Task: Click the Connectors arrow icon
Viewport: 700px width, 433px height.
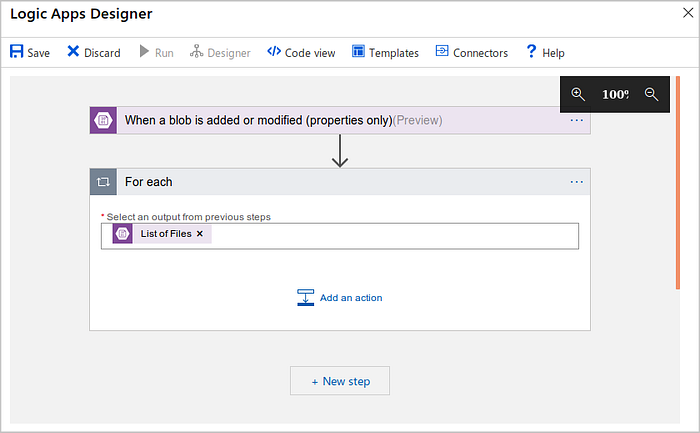Action: [442, 51]
